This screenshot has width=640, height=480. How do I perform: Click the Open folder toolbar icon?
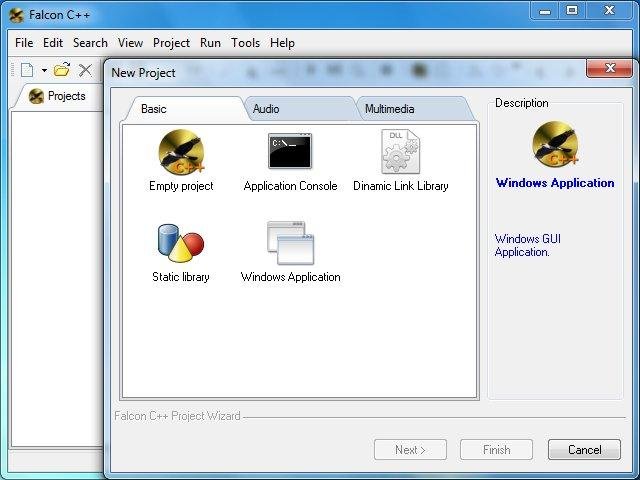click(62, 70)
